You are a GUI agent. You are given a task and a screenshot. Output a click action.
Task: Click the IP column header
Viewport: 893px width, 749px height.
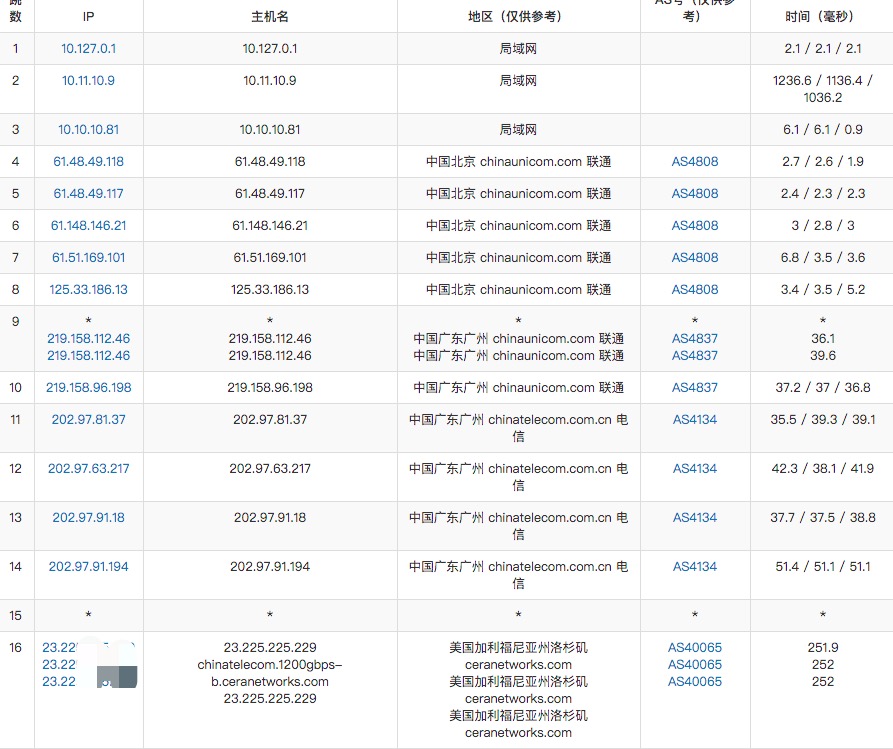pyautogui.click(x=88, y=17)
